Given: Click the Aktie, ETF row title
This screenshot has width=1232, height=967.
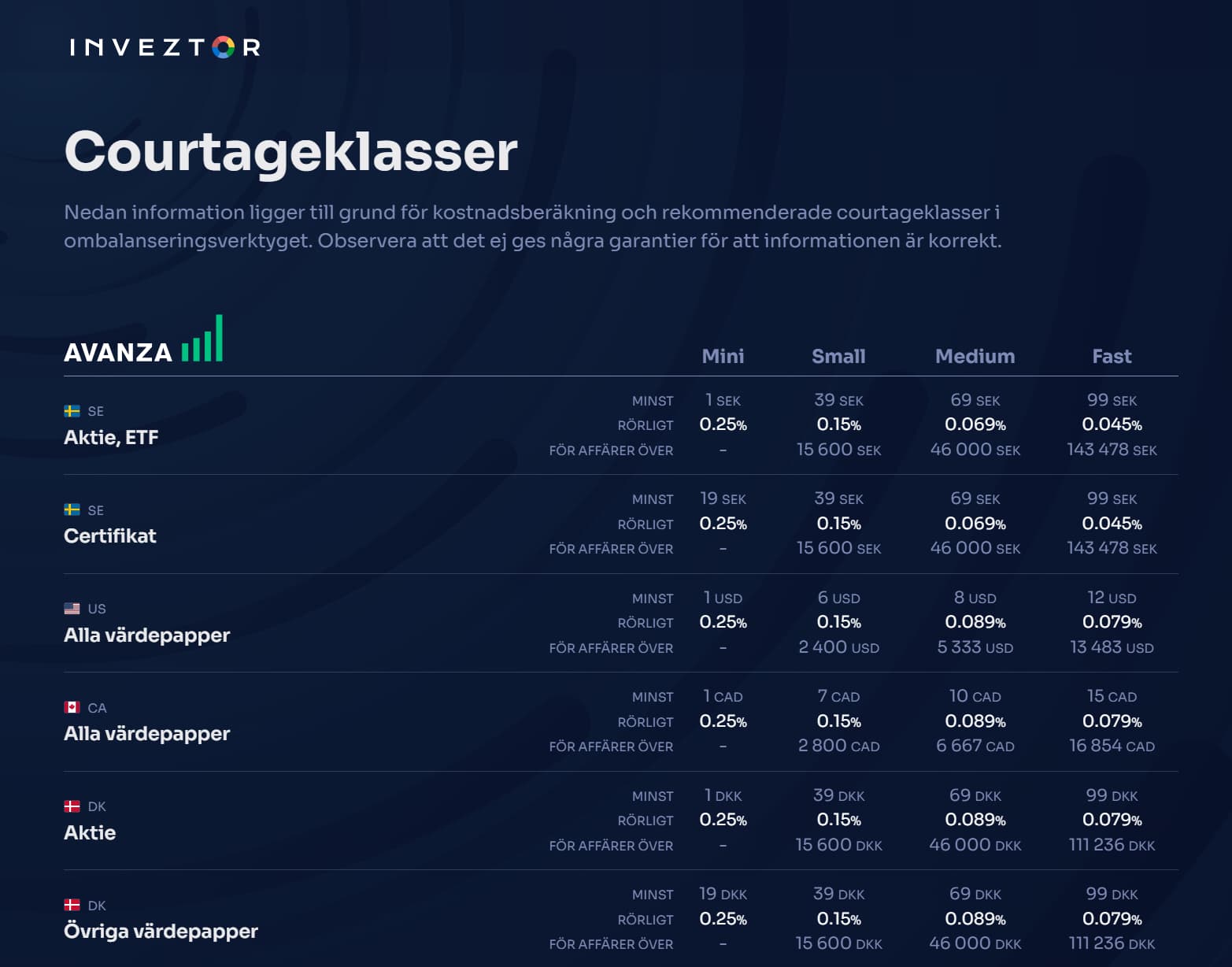Looking at the screenshot, I should coord(111,437).
